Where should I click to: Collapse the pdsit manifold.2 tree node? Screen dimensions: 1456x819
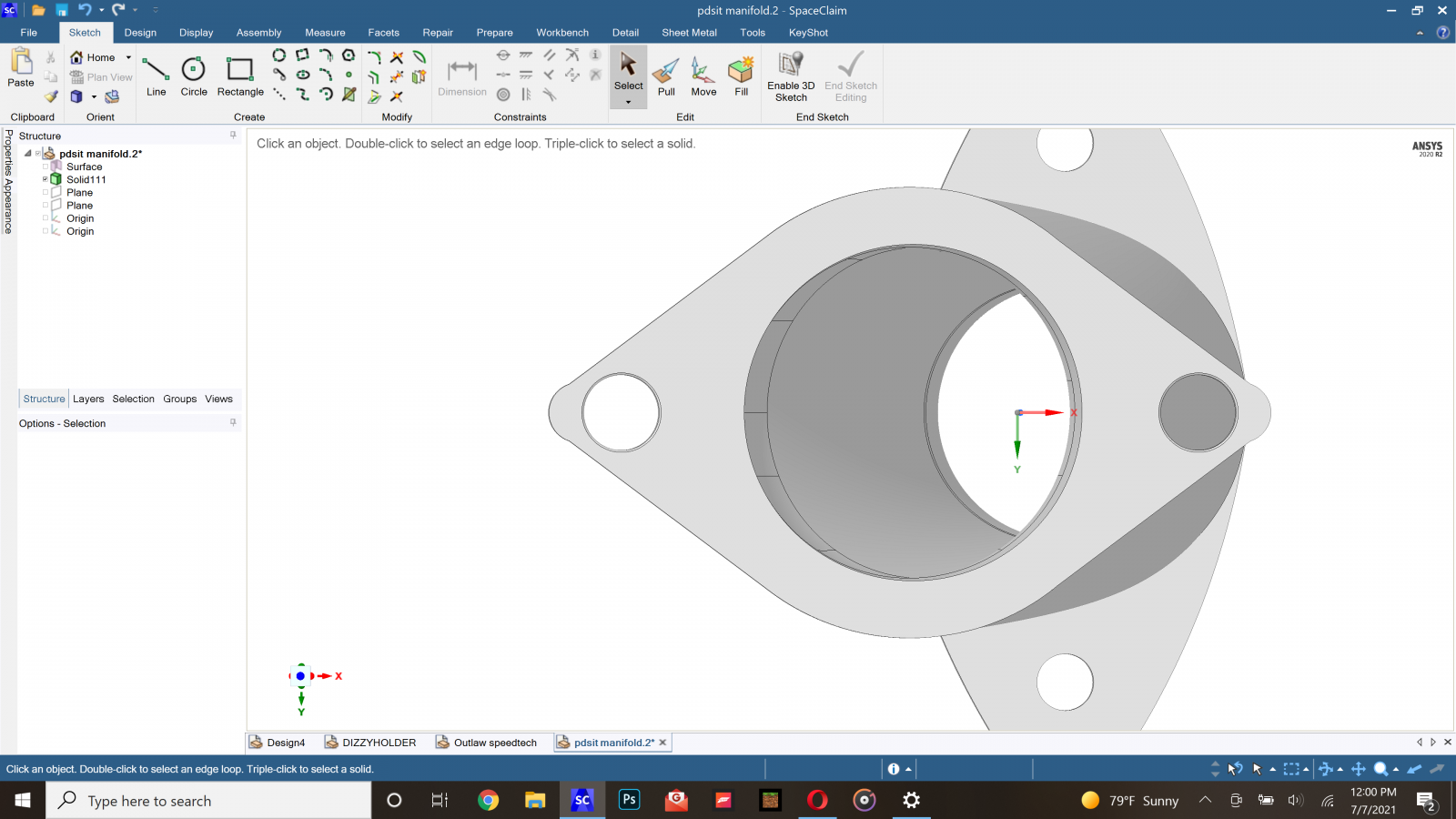[x=27, y=154]
